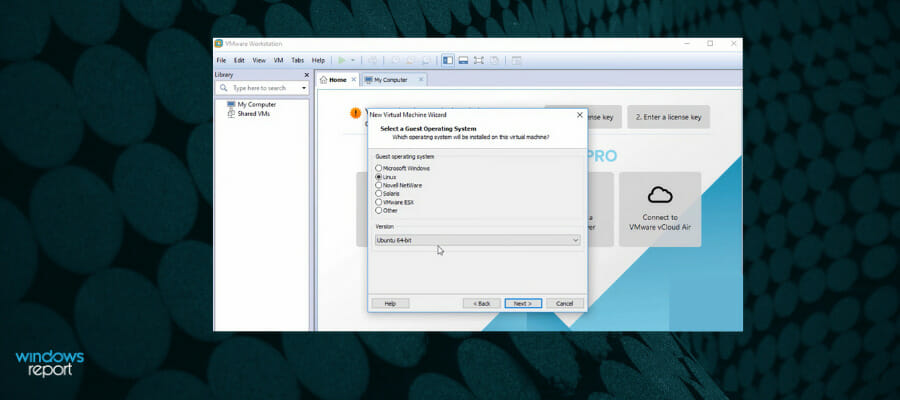Expand the library search dropdown arrow

click(304, 88)
